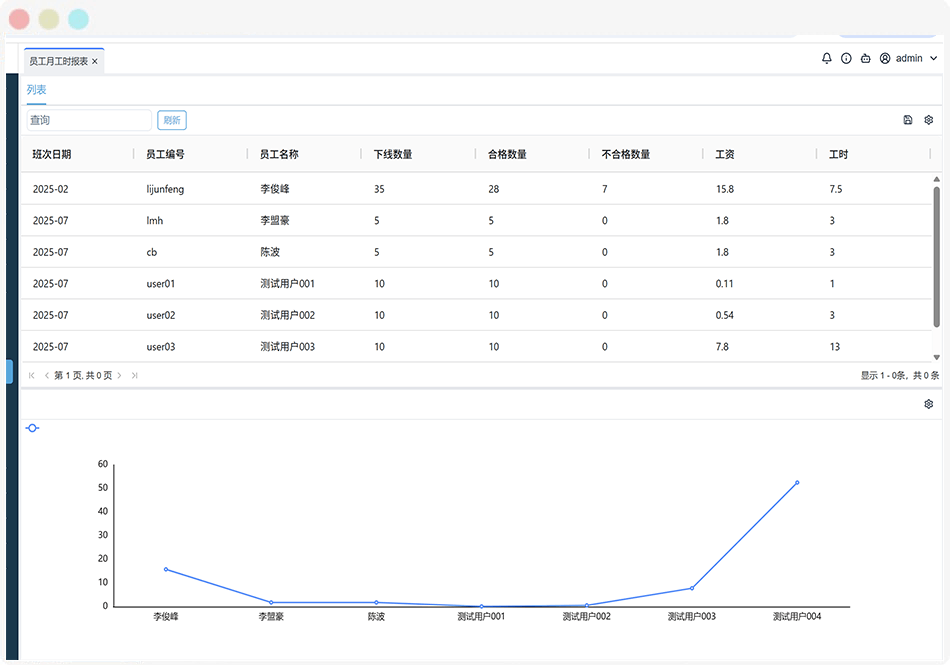The image size is (950, 665).
Task: Click the table scrollbar down arrow
Action: coord(937,357)
